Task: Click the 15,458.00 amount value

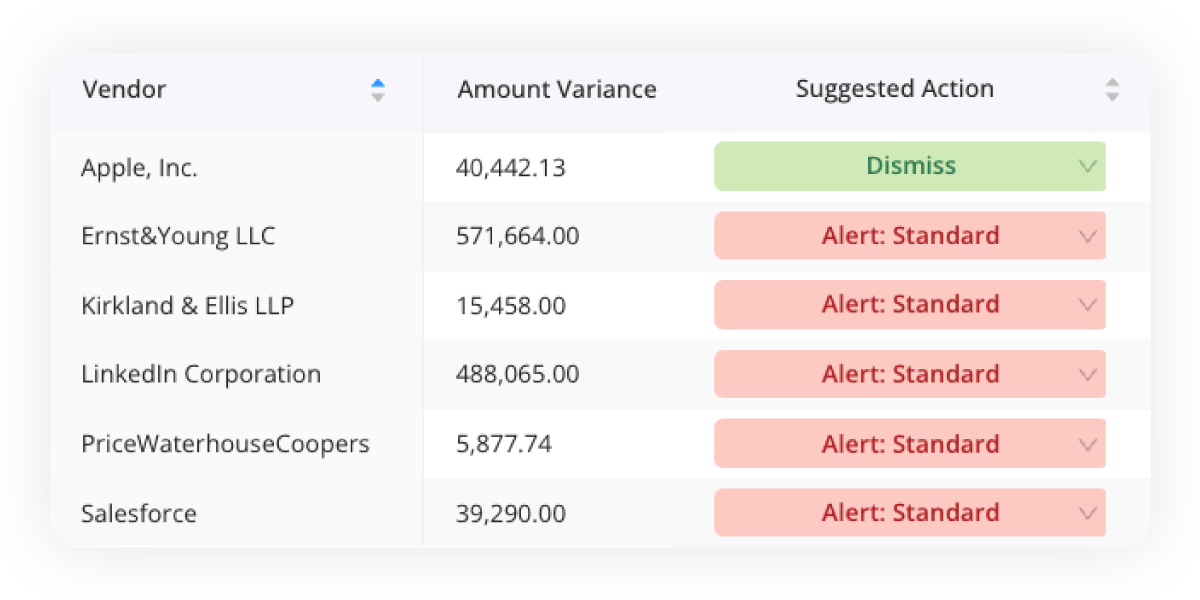Action: coord(511,306)
